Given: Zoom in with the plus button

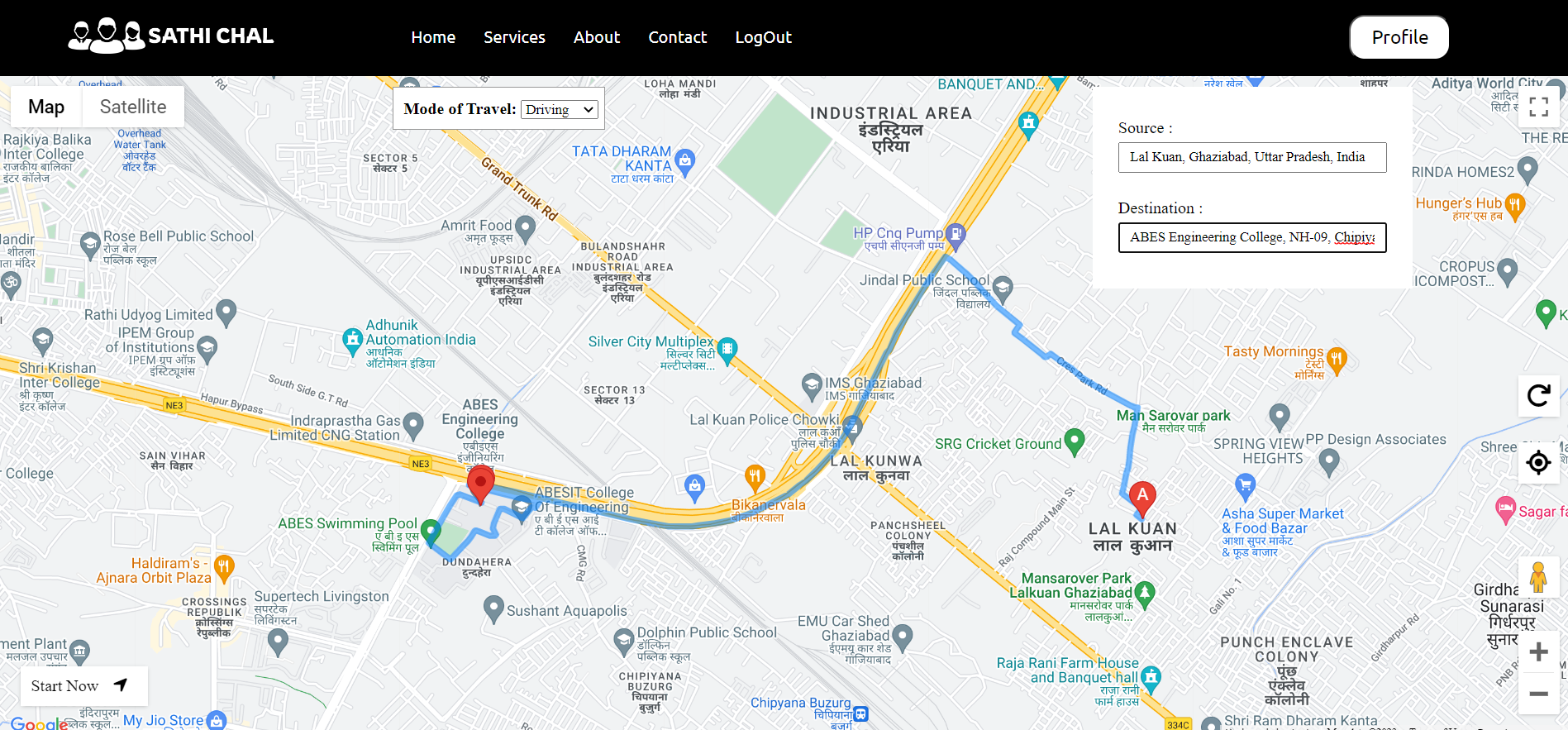Looking at the screenshot, I should tap(1538, 652).
